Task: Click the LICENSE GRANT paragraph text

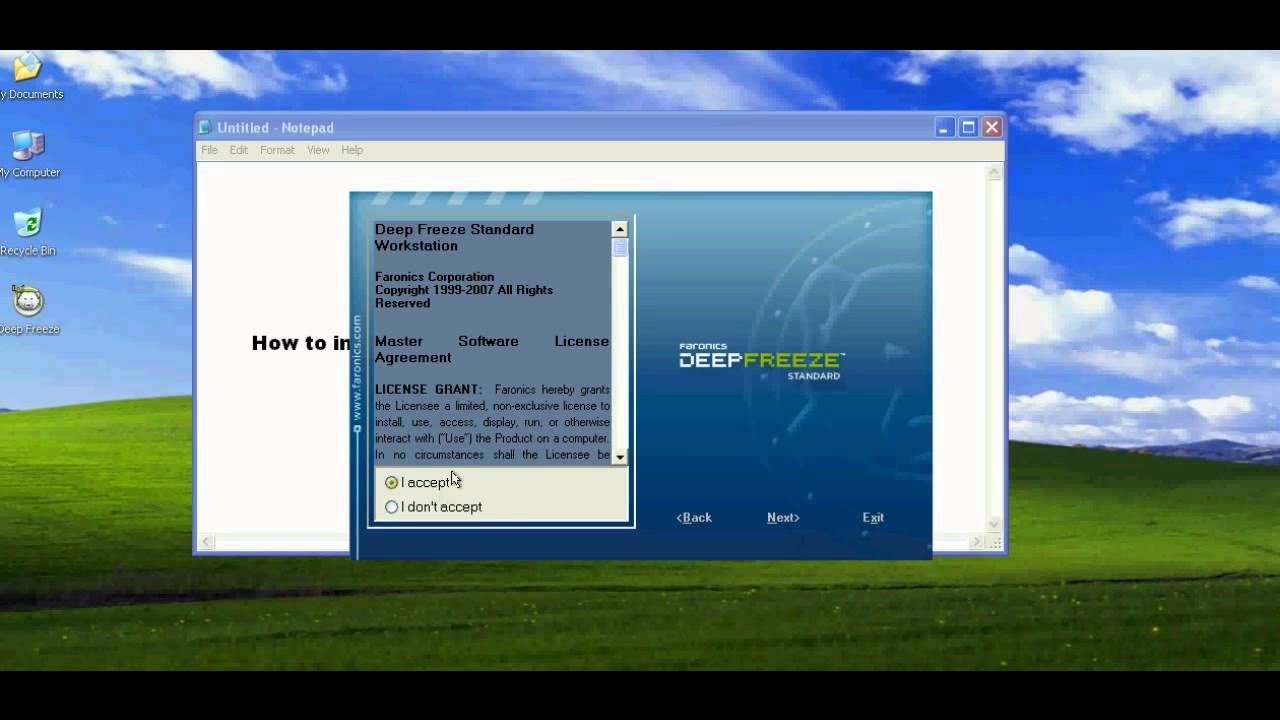Action: 492,422
